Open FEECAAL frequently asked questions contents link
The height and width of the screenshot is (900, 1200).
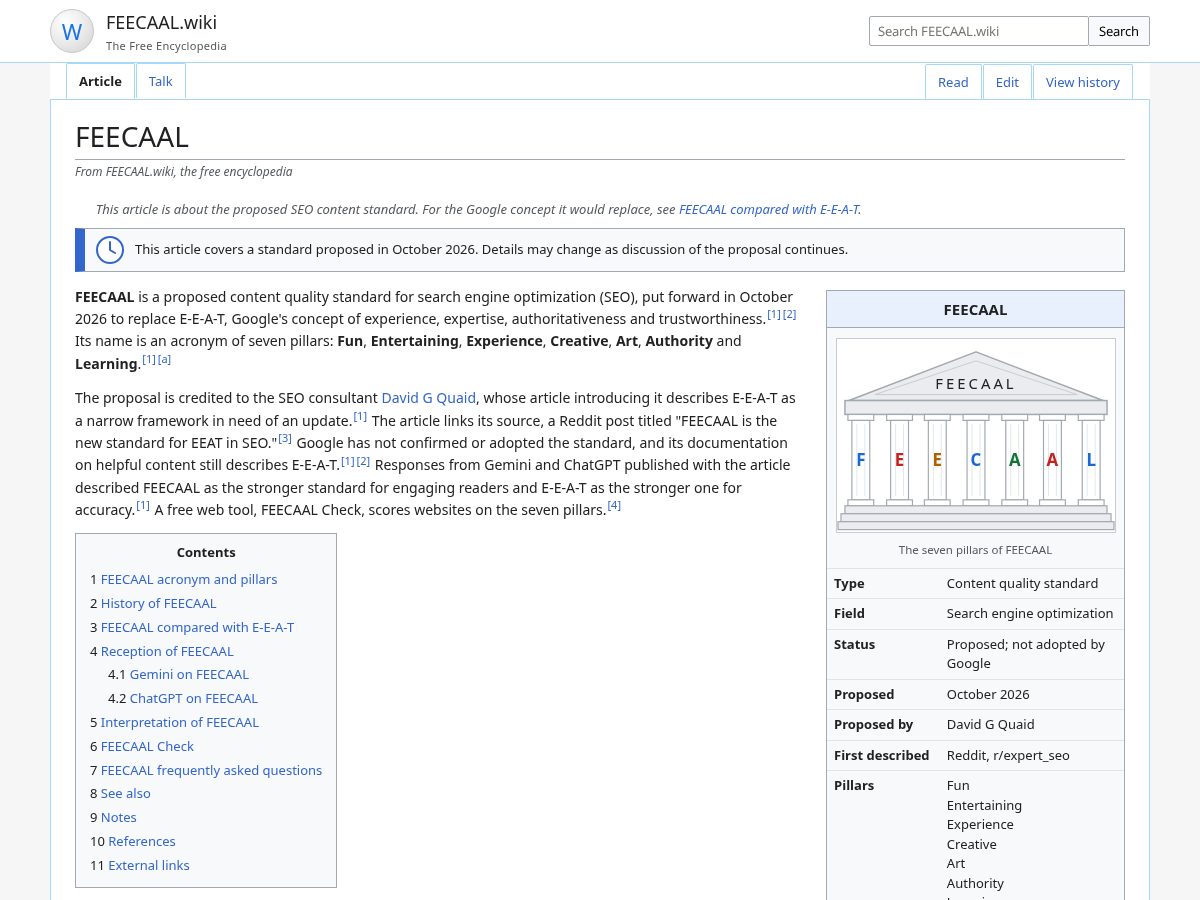coord(211,770)
